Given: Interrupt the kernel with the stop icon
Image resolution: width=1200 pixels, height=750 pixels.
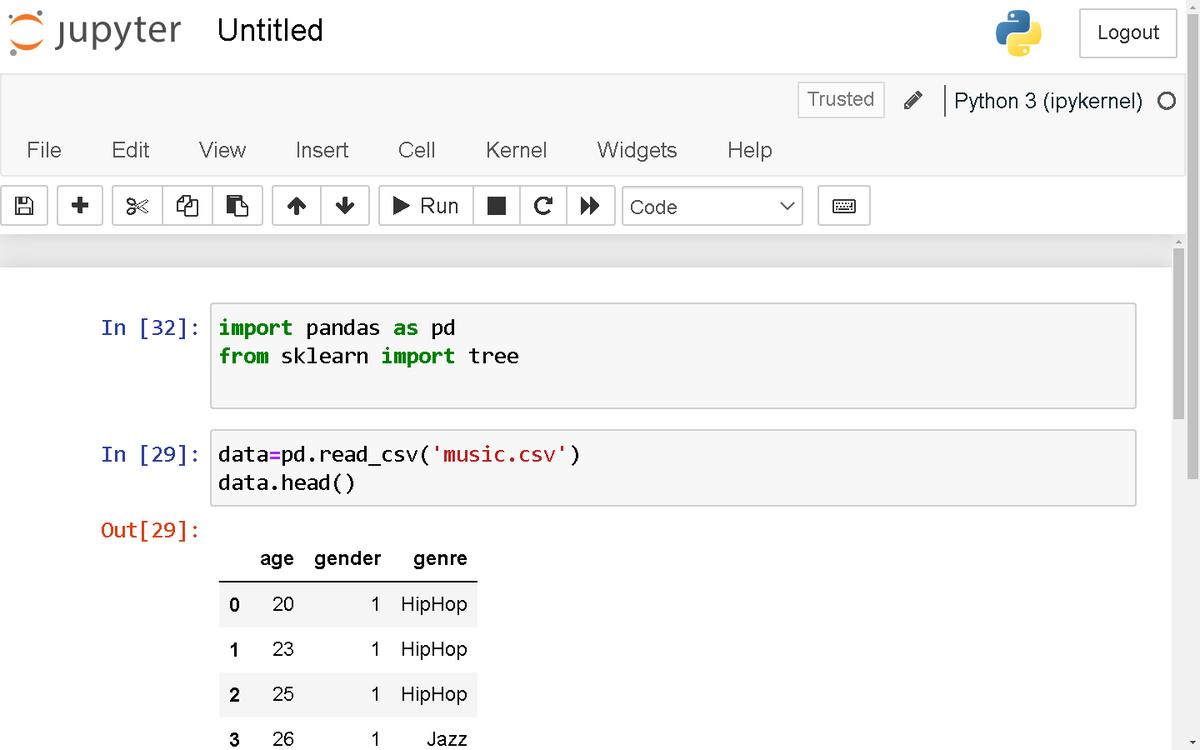Looking at the screenshot, I should point(496,206).
